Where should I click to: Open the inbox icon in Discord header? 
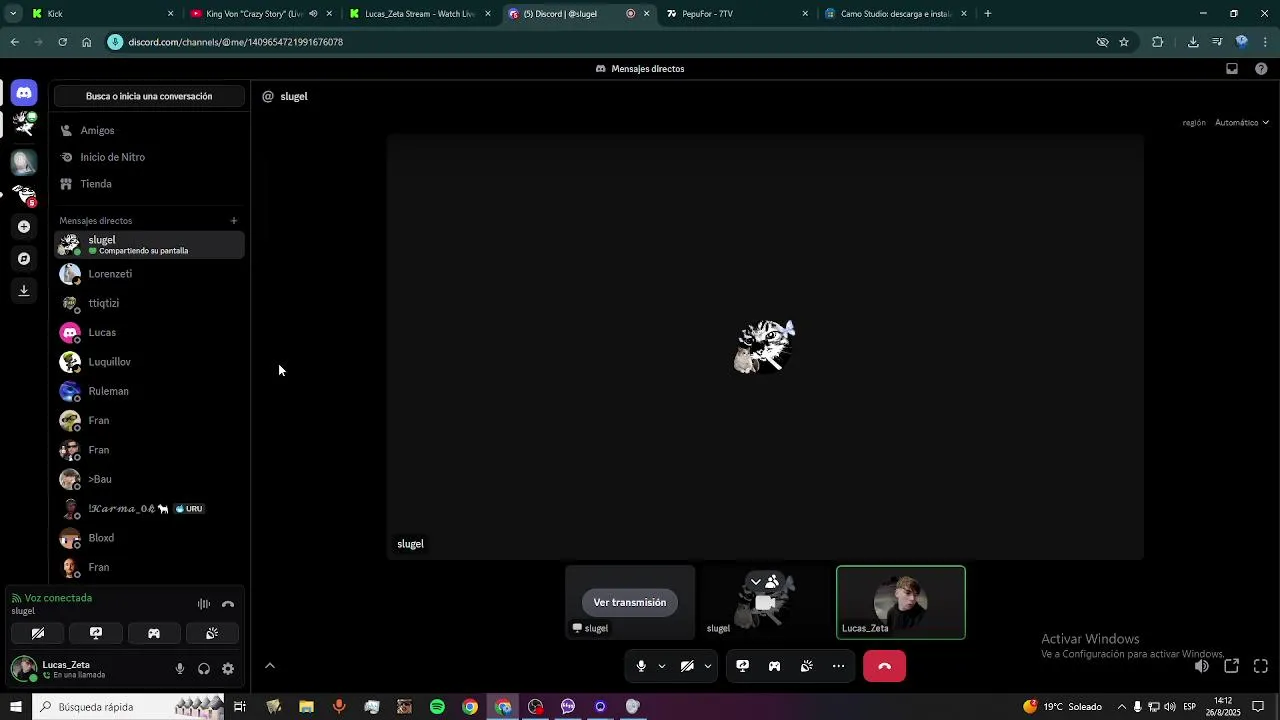[1232, 69]
